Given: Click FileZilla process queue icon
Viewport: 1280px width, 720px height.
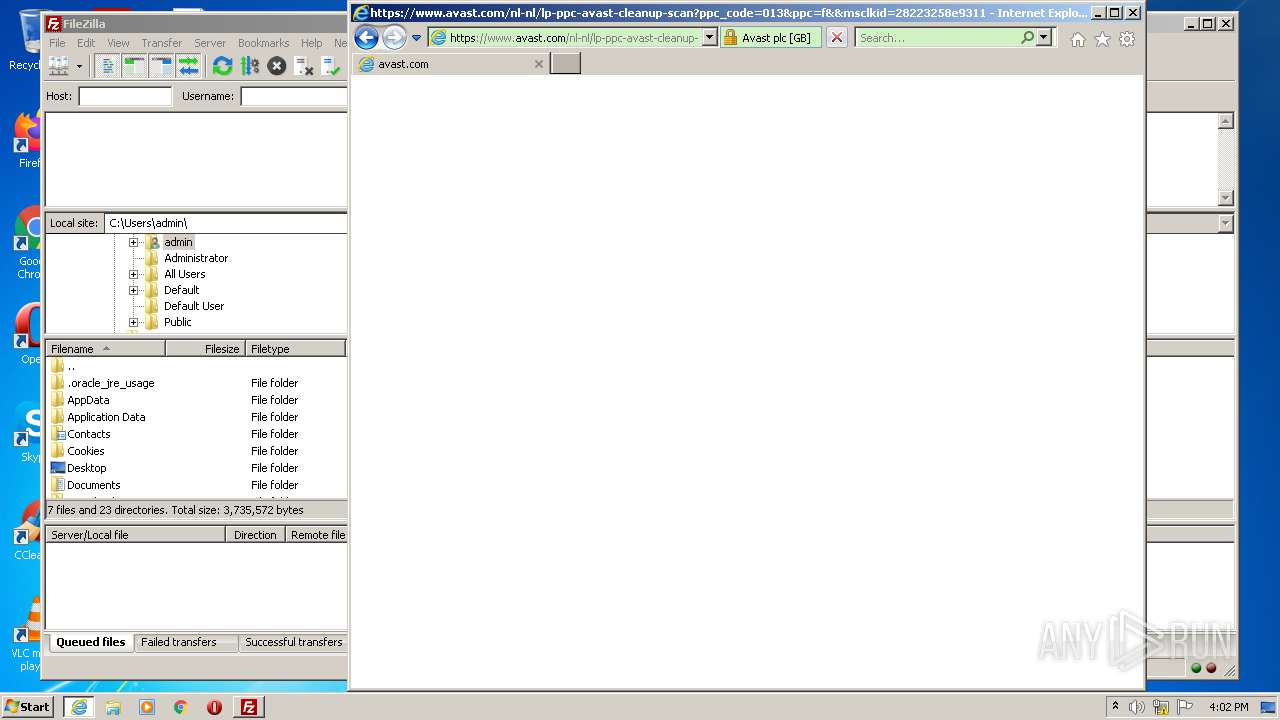Looking at the screenshot, I should [249, 66].
